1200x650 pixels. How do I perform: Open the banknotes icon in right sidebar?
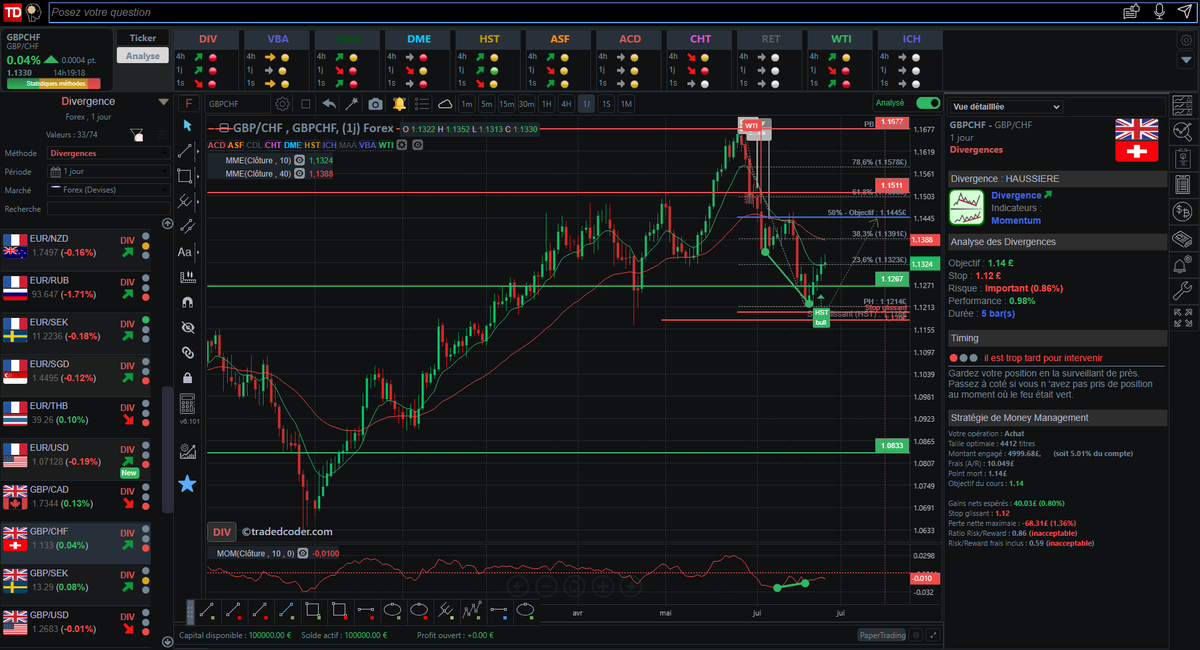coord(1183,238)
